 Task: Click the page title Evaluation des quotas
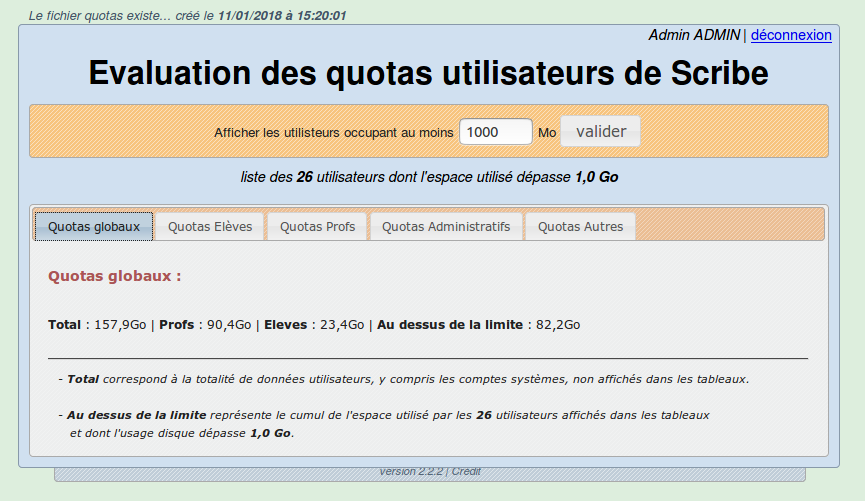(428, 74)
